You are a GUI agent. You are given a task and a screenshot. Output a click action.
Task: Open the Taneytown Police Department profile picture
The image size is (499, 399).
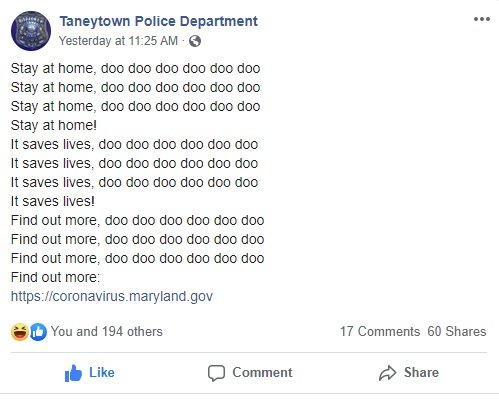(31, 31)
